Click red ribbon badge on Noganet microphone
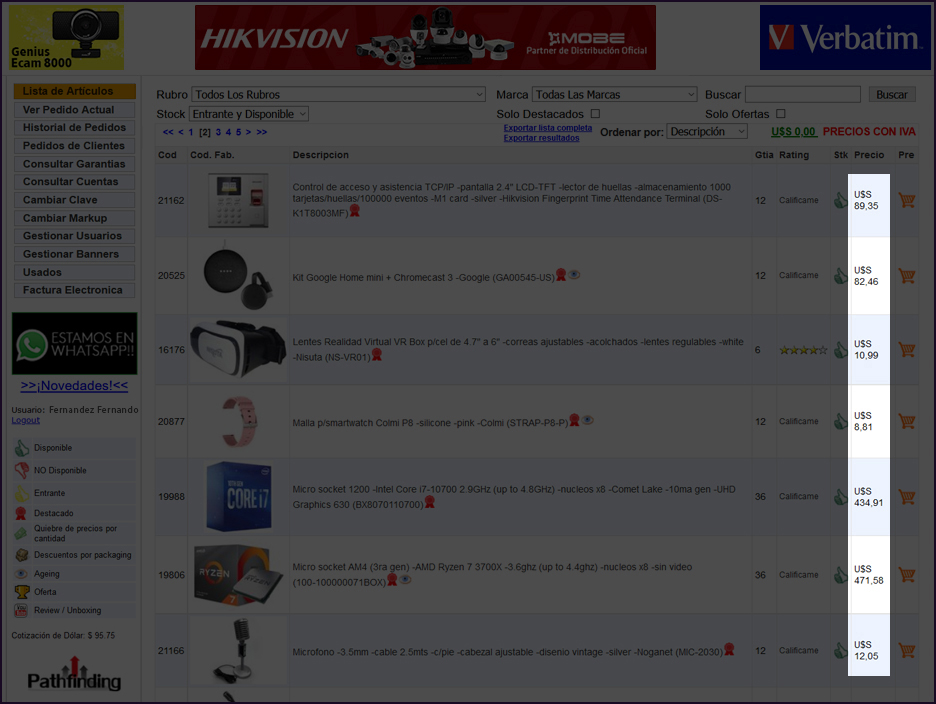 (730, 649)
